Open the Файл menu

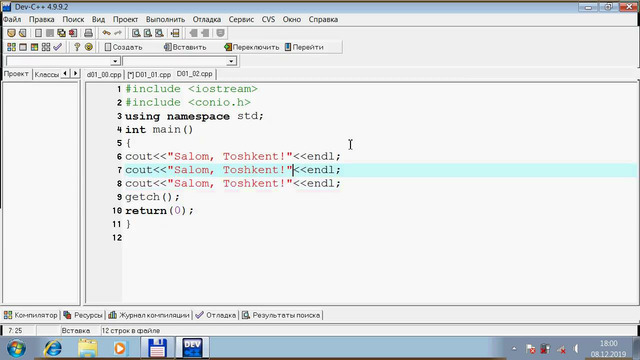point(12,19)
